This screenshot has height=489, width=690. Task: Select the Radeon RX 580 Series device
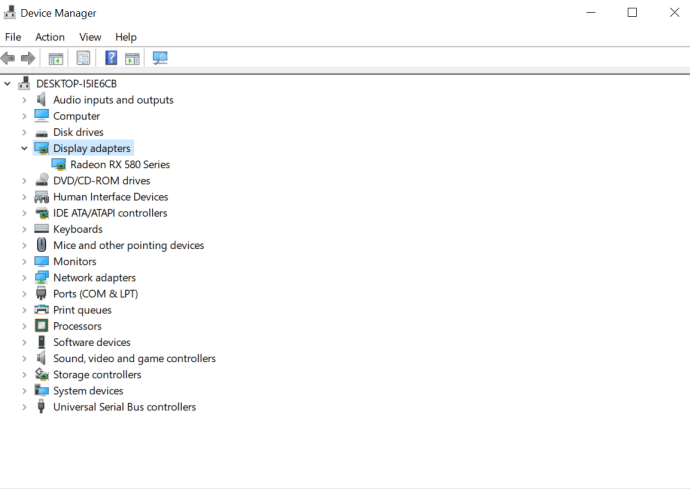pyautogui.click(x=120, y=165)
